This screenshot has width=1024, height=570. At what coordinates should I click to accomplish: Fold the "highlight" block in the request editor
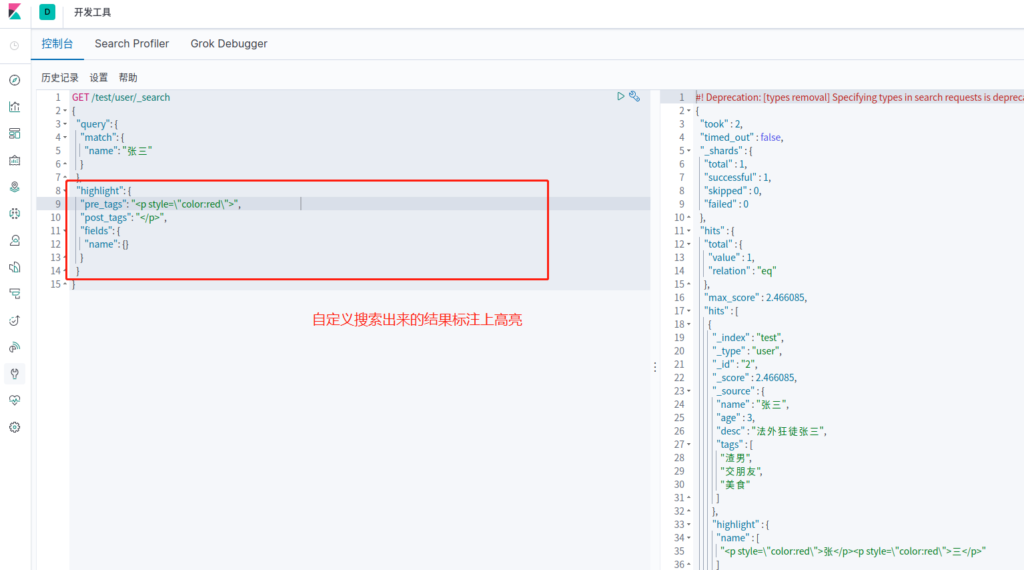click(x=65, y=191)
